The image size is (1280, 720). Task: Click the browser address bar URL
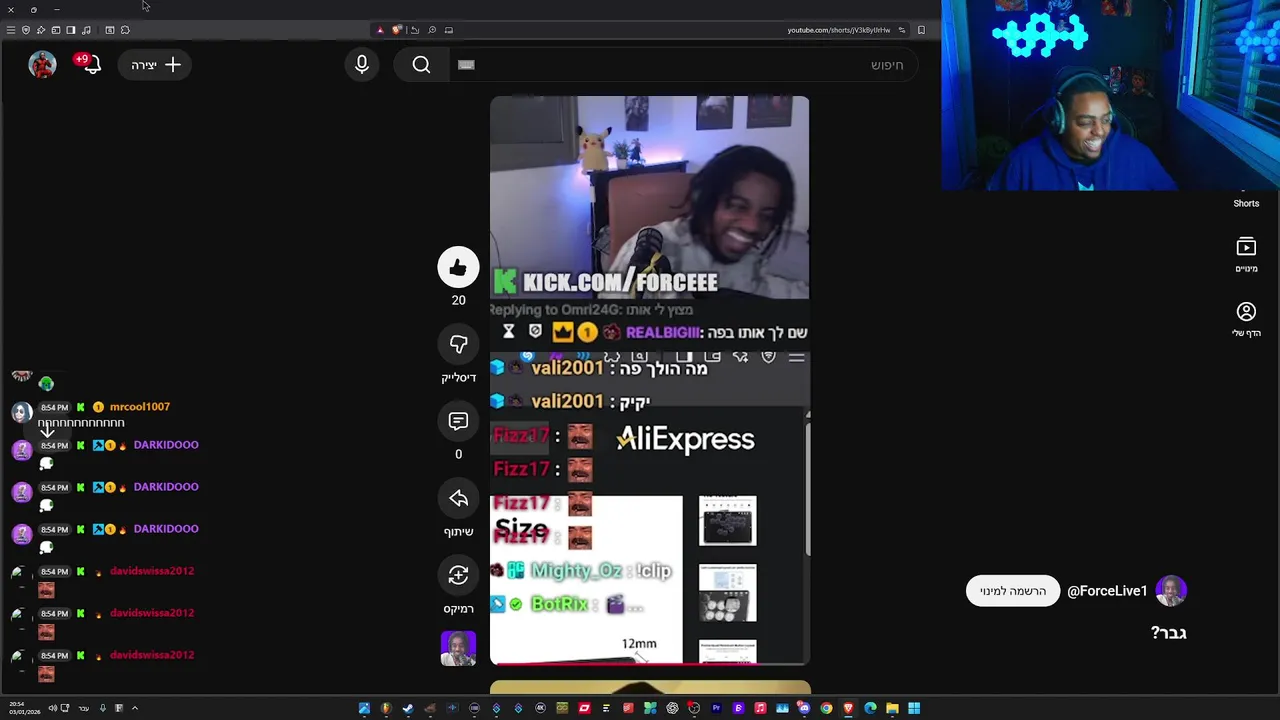pyautogui.click(x=838, y=30)
